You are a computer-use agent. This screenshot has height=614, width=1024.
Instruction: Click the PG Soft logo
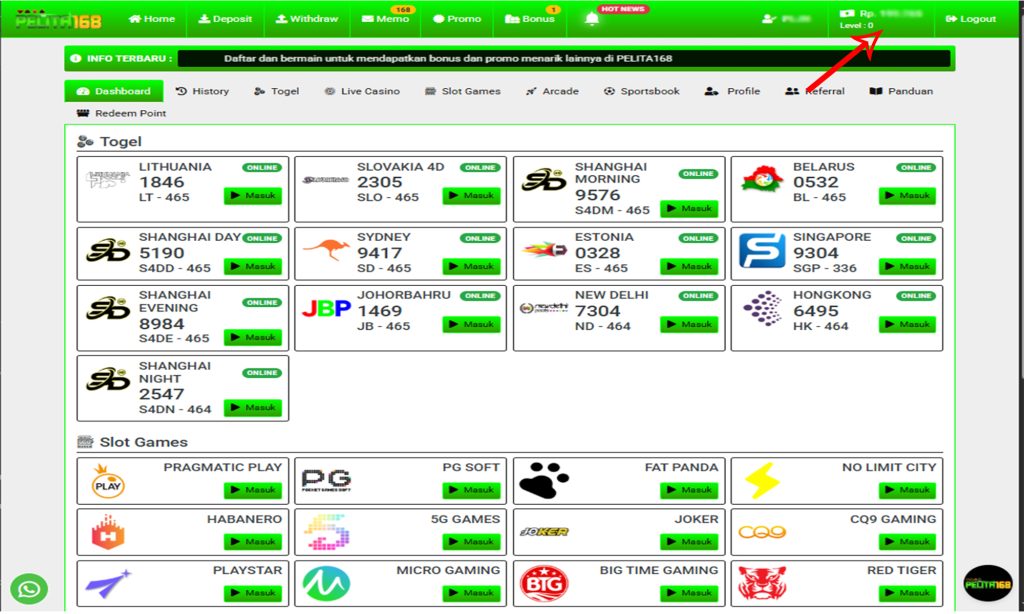[x=326, y=481]
